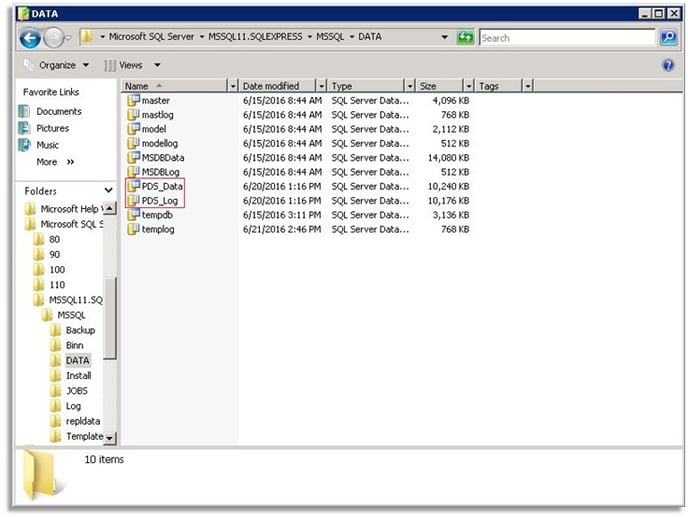The width and height of the screenshot is (688, 519).
Task: Click the Log folder icon in tree
Action: 55,406
